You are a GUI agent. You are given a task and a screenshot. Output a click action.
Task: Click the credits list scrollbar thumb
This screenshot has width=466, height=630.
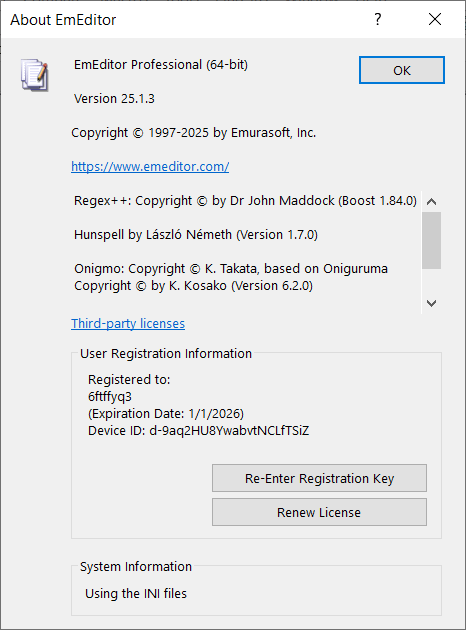[431, 240]
